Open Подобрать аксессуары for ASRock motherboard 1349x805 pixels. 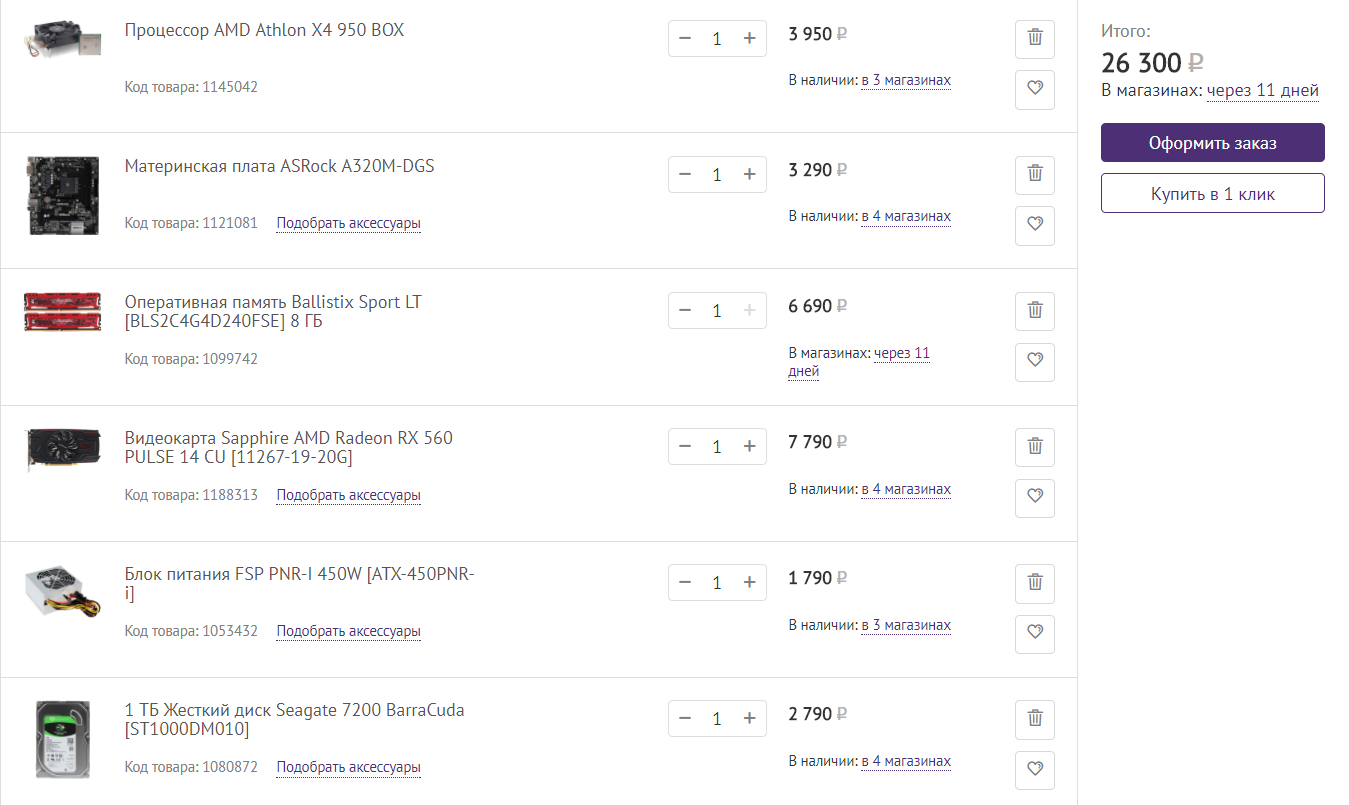tap(348, 223)
